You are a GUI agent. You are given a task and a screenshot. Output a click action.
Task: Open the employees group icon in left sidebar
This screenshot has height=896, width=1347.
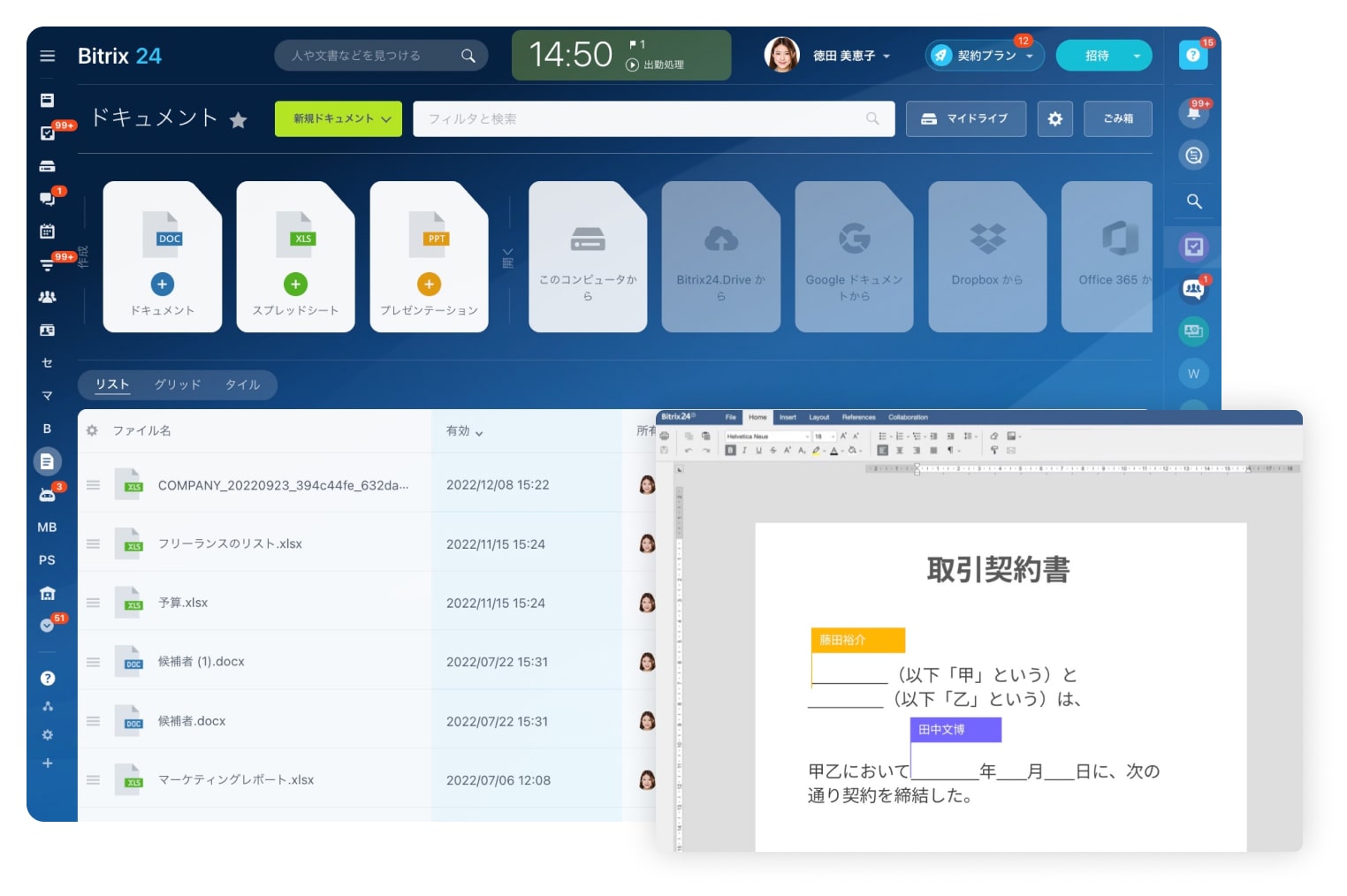(x=48, y=297)
